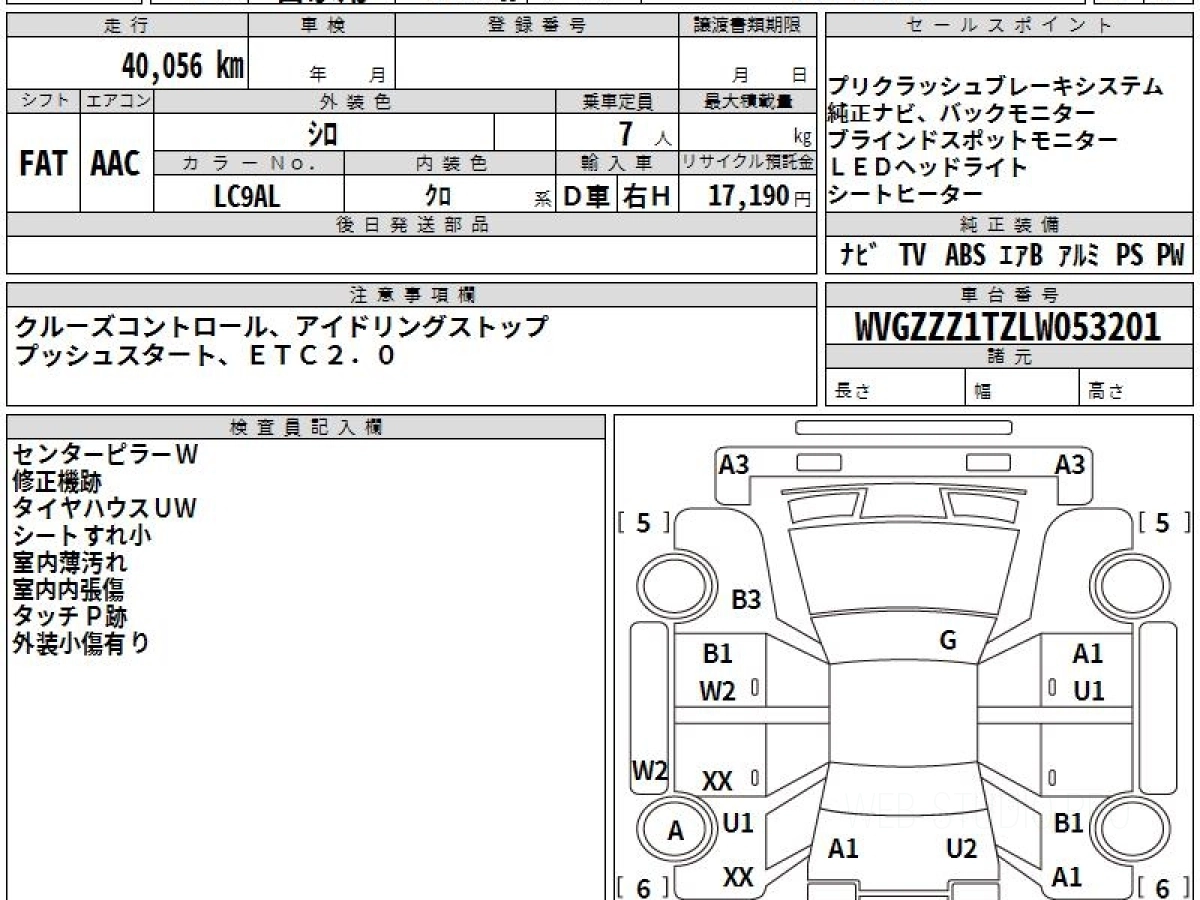
Task: Click the U2 damage mark on diagram
Action: click(x=961, y=849)
